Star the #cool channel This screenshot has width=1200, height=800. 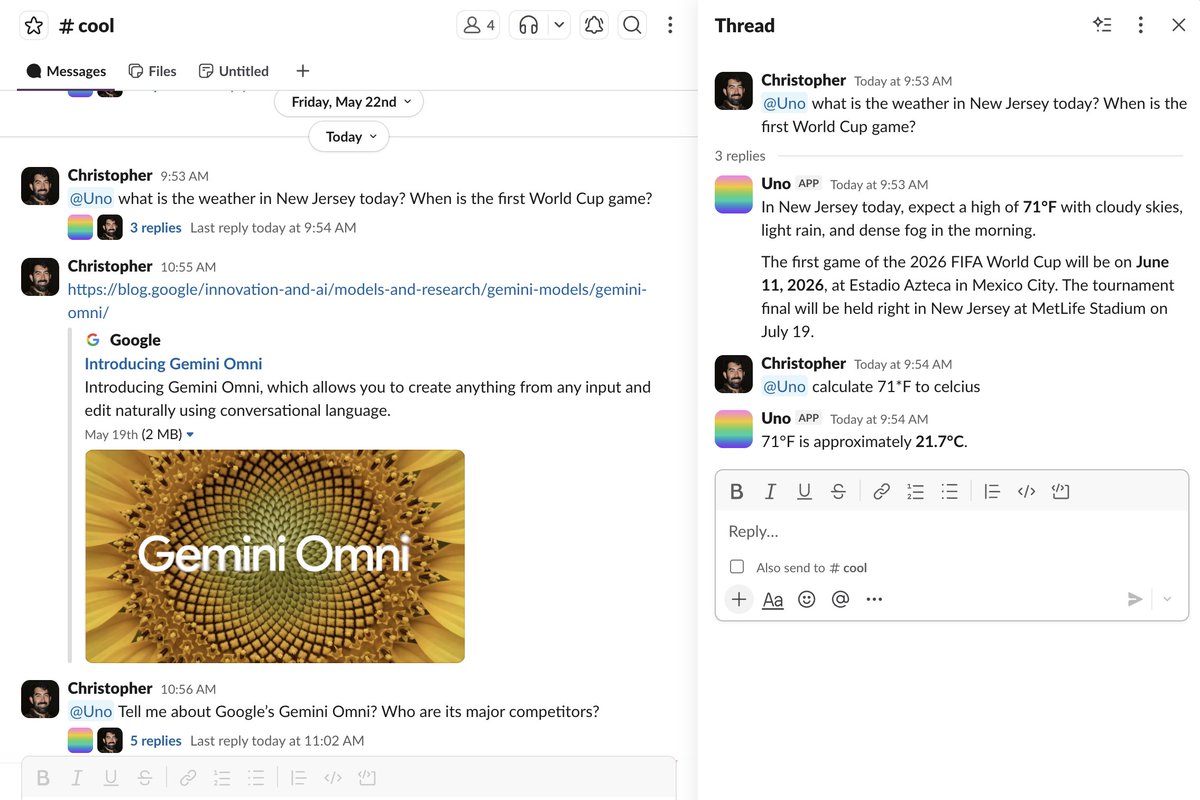pyautogui.click(x=34, y=26)
